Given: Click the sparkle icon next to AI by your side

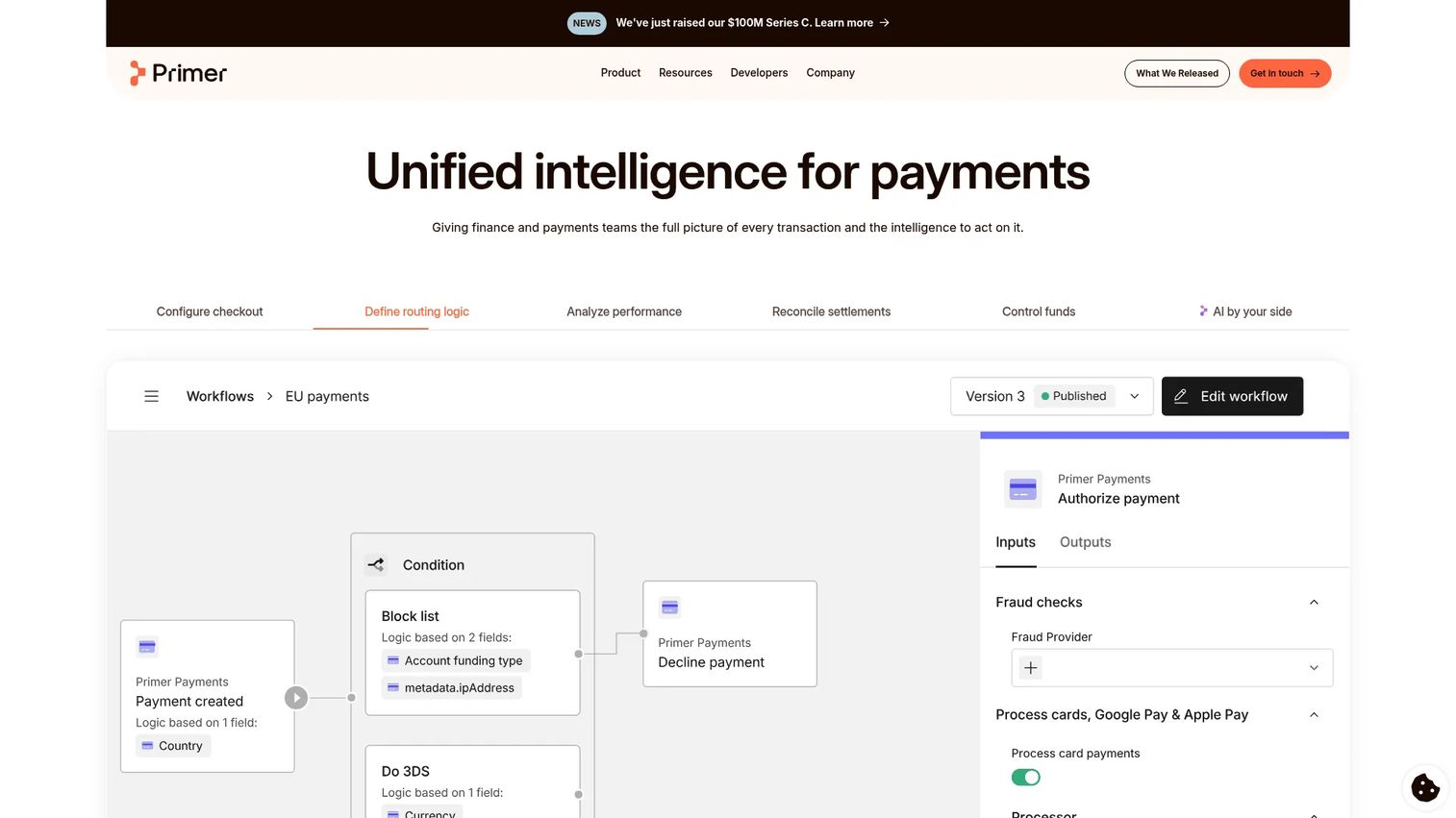Looking at the screenshot, I should (x=1203, y=310).
